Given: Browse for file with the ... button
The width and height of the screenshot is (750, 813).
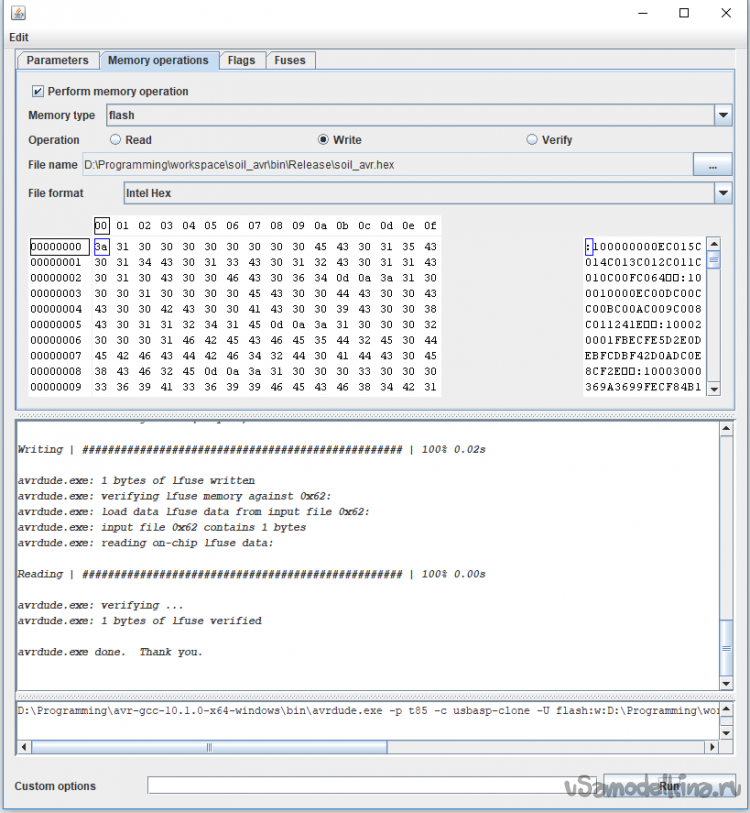Looking at the screenshot, I should (x=712, y=164).
